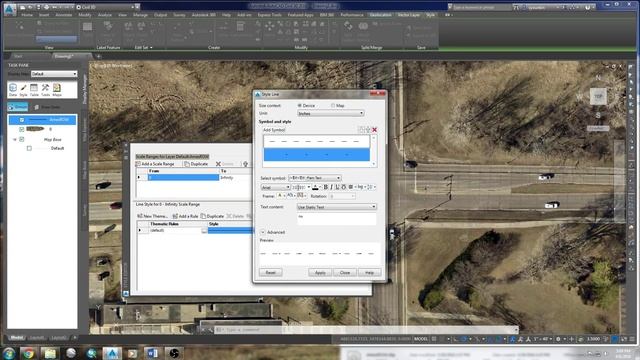The image size is (640, 360).
Task: Click Add a Scale Range icon
Action: tap(138, 164)
